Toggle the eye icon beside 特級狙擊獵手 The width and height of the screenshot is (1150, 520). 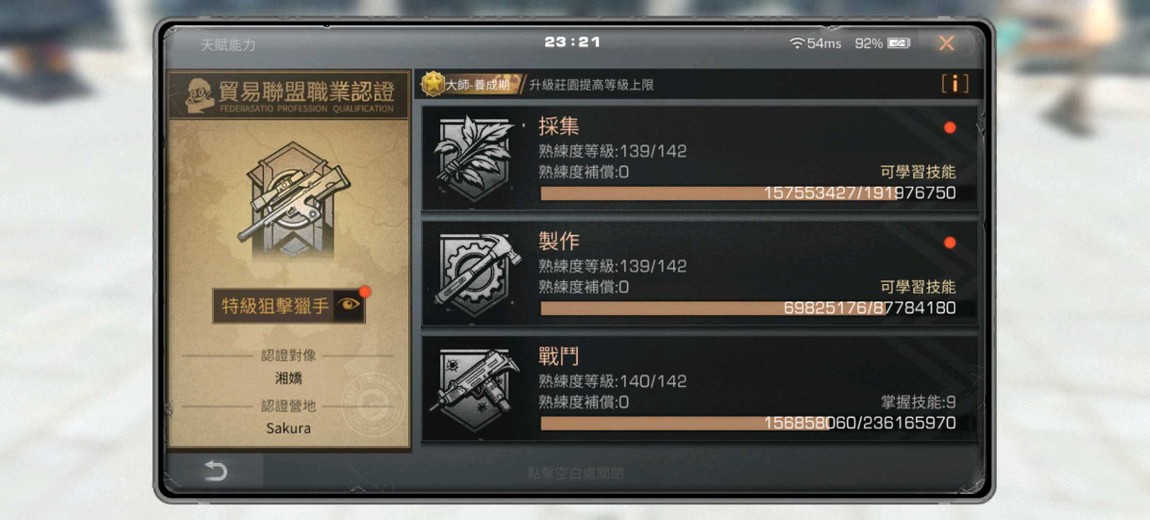[348, 305]
